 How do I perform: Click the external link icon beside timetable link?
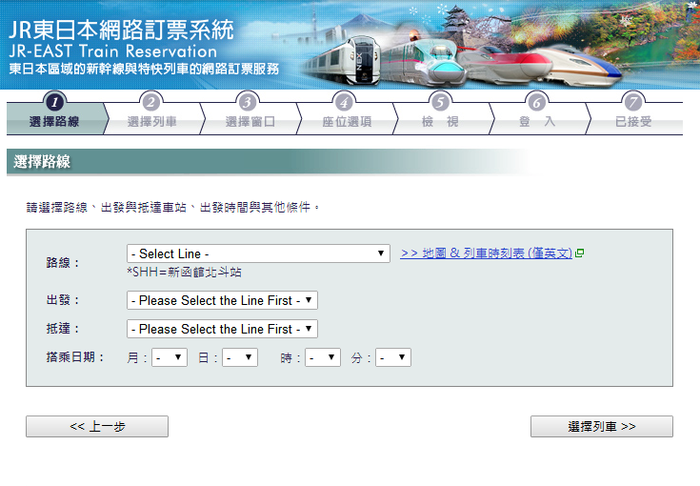pos(580,254)
